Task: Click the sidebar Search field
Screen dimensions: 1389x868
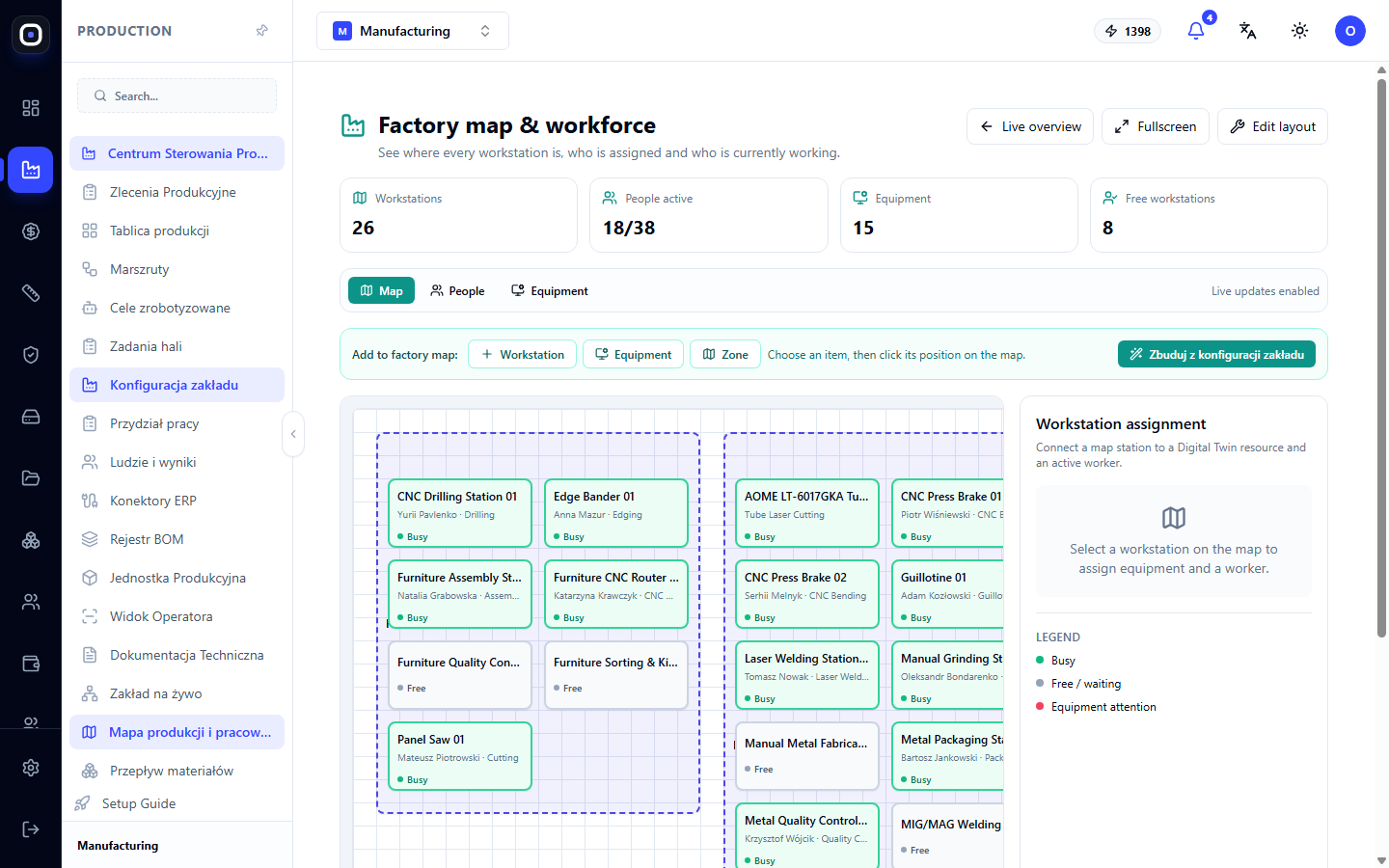Action: pyautogui.click(x=177, y=95)
